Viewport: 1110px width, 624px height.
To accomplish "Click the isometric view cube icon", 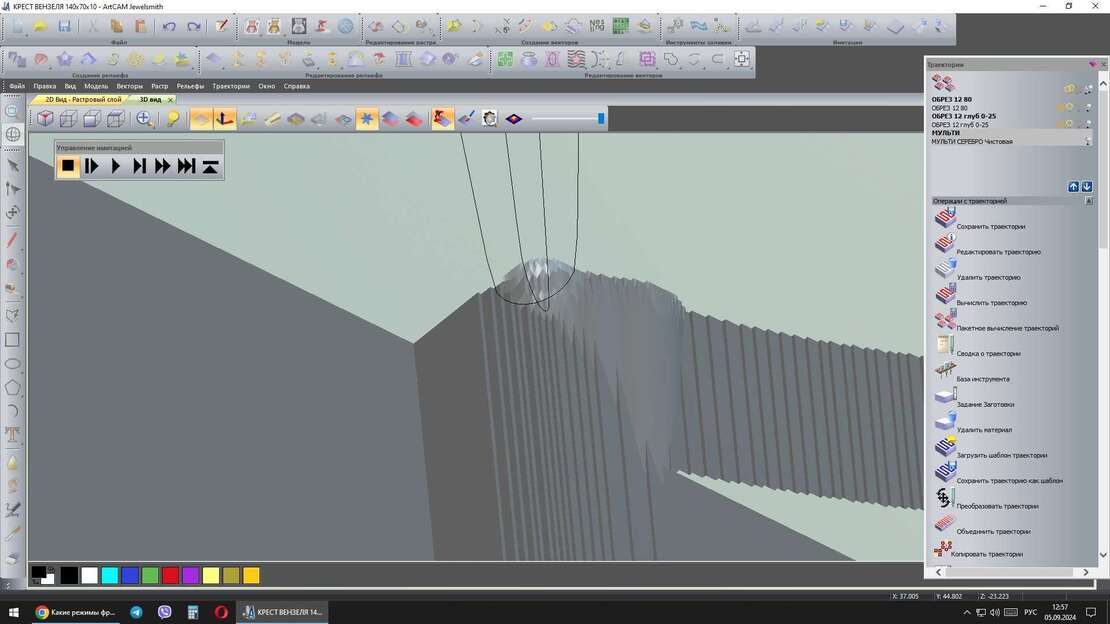I will 45,119.
